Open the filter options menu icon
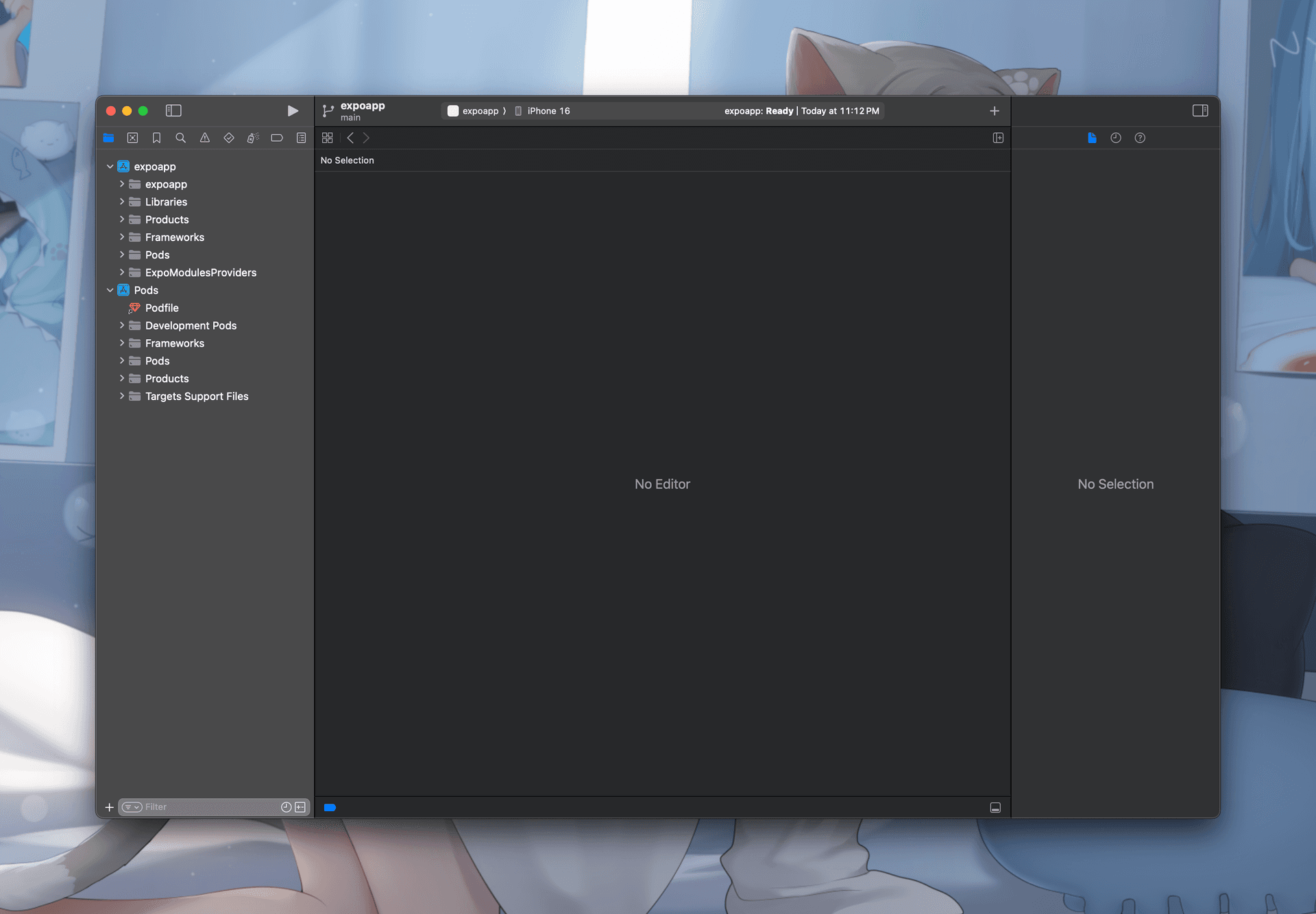This screenshot has width=1316, height=914. [132, 807]
